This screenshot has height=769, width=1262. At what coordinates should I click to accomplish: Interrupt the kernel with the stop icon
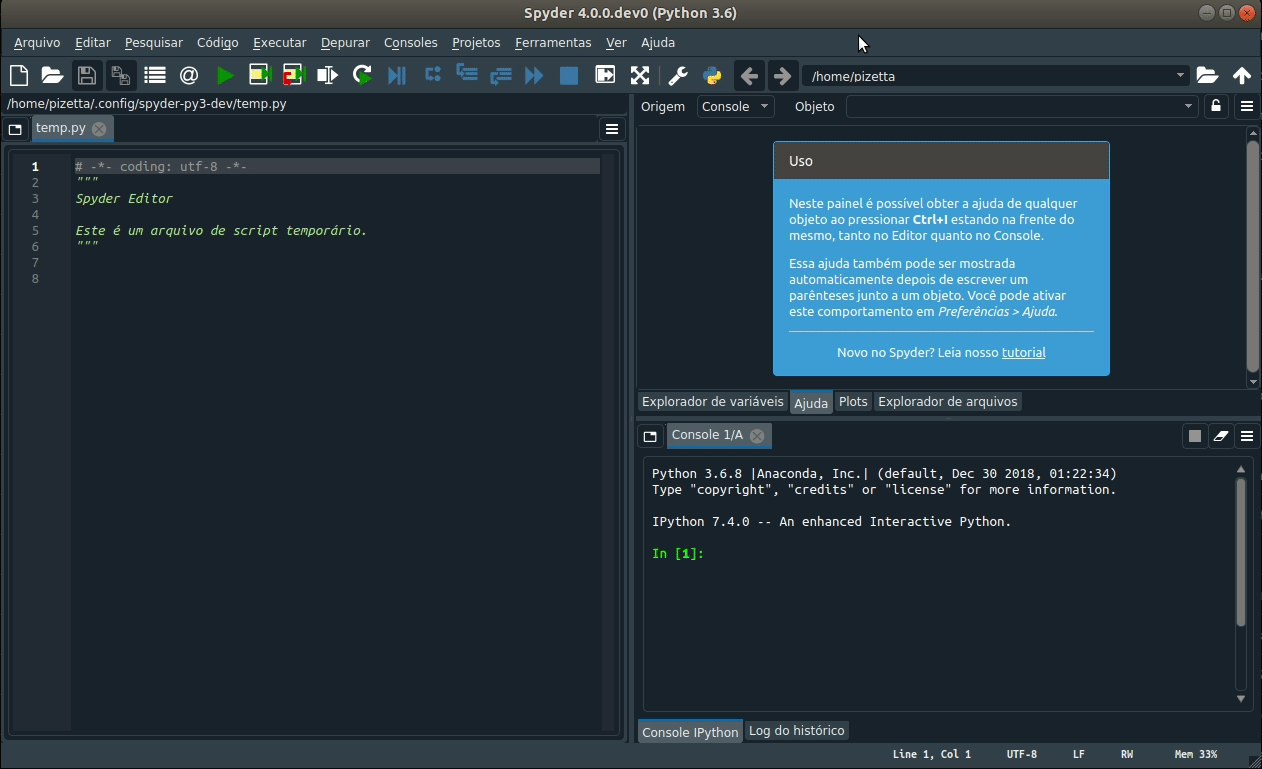pyautogui.click(x=1194, y=436)
